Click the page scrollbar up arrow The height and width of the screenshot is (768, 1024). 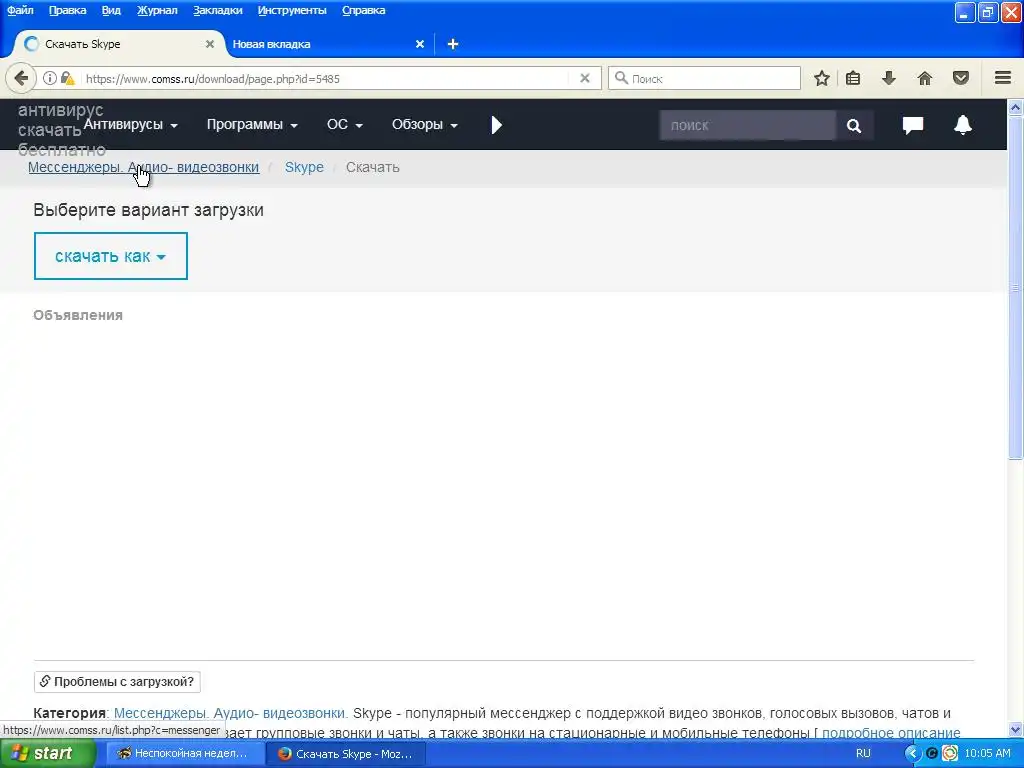(1016, 107)
